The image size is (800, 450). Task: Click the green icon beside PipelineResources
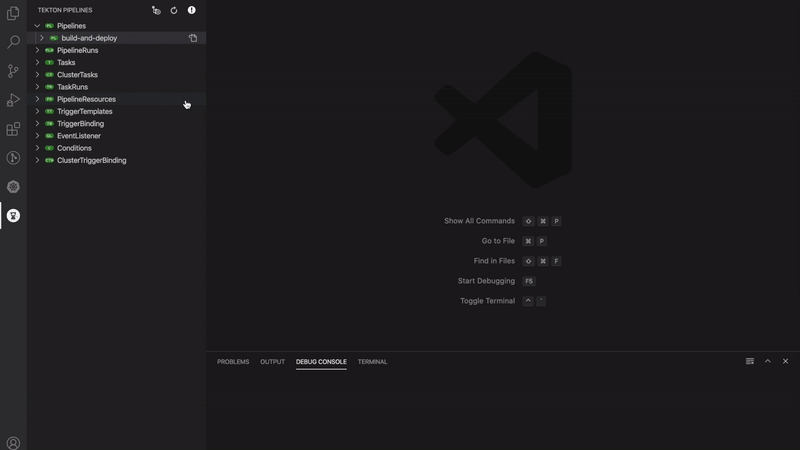coord(49,99)
